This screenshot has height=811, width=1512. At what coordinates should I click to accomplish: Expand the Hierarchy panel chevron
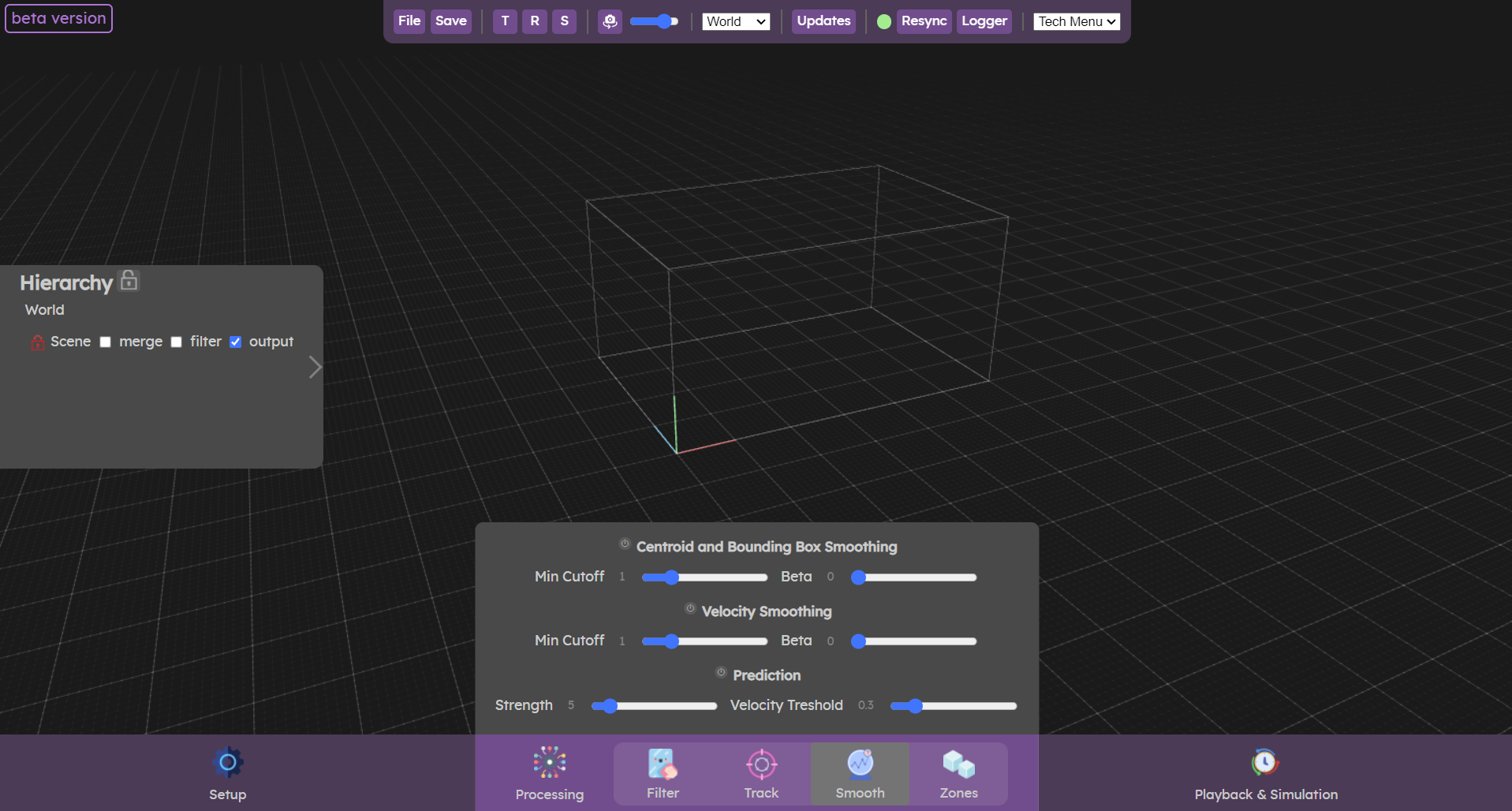pos(315,367)
